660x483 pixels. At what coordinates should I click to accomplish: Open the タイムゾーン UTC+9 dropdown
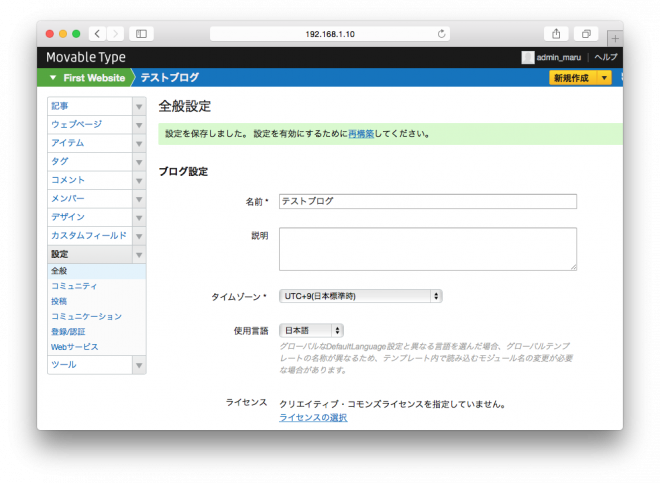[360, 296]
